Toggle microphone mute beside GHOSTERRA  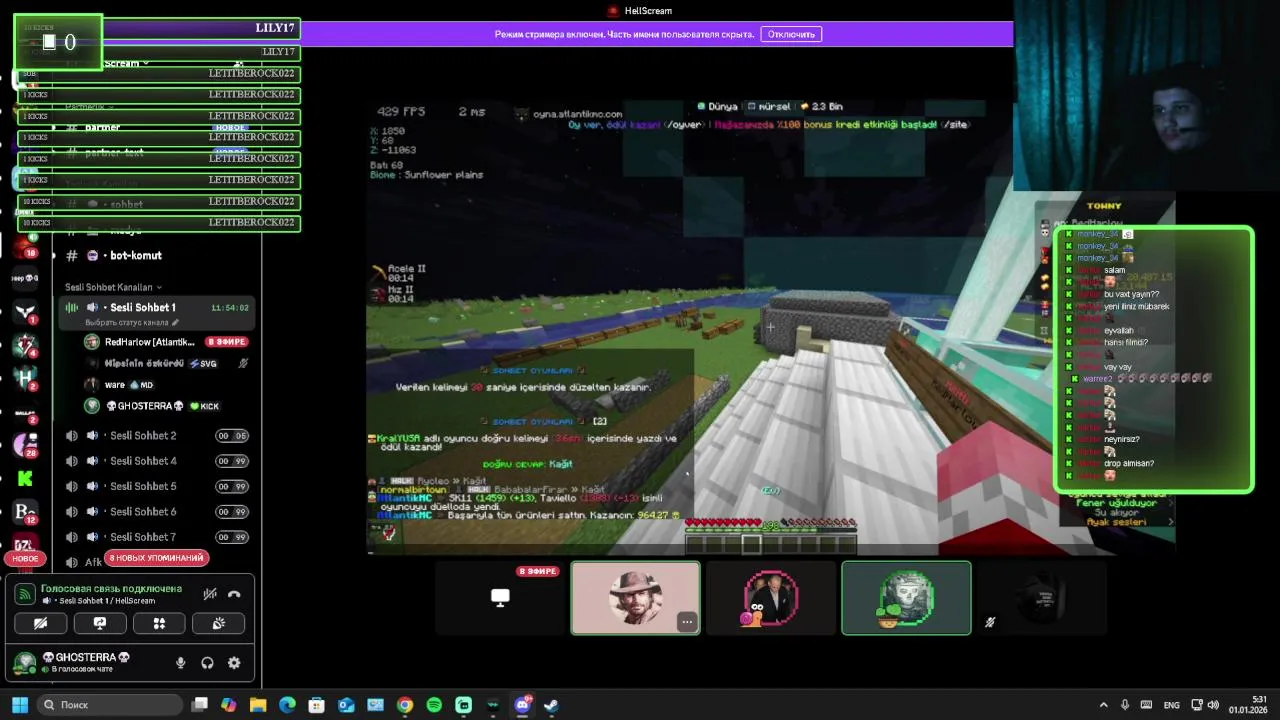coord(181,663)
